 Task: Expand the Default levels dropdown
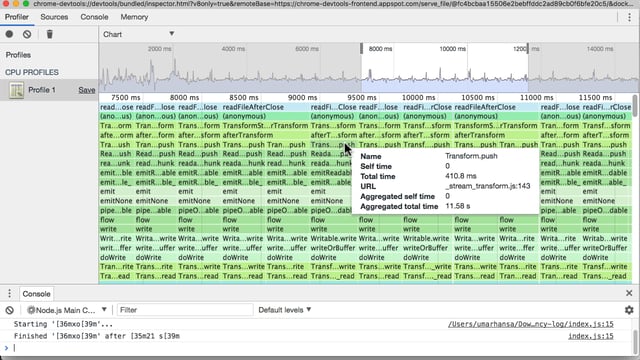coord(284,310)
